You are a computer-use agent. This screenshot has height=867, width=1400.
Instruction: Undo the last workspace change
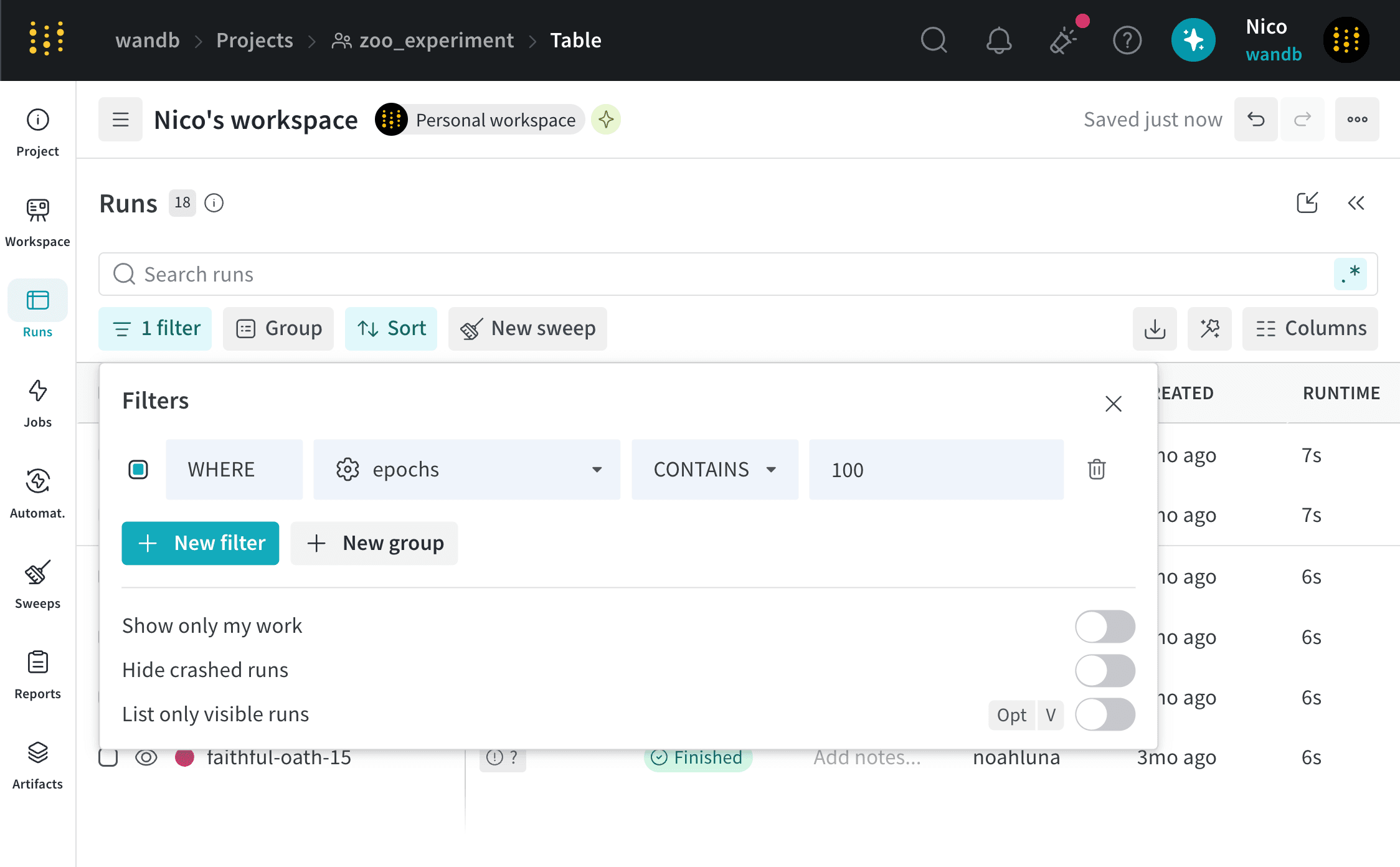1256,119
